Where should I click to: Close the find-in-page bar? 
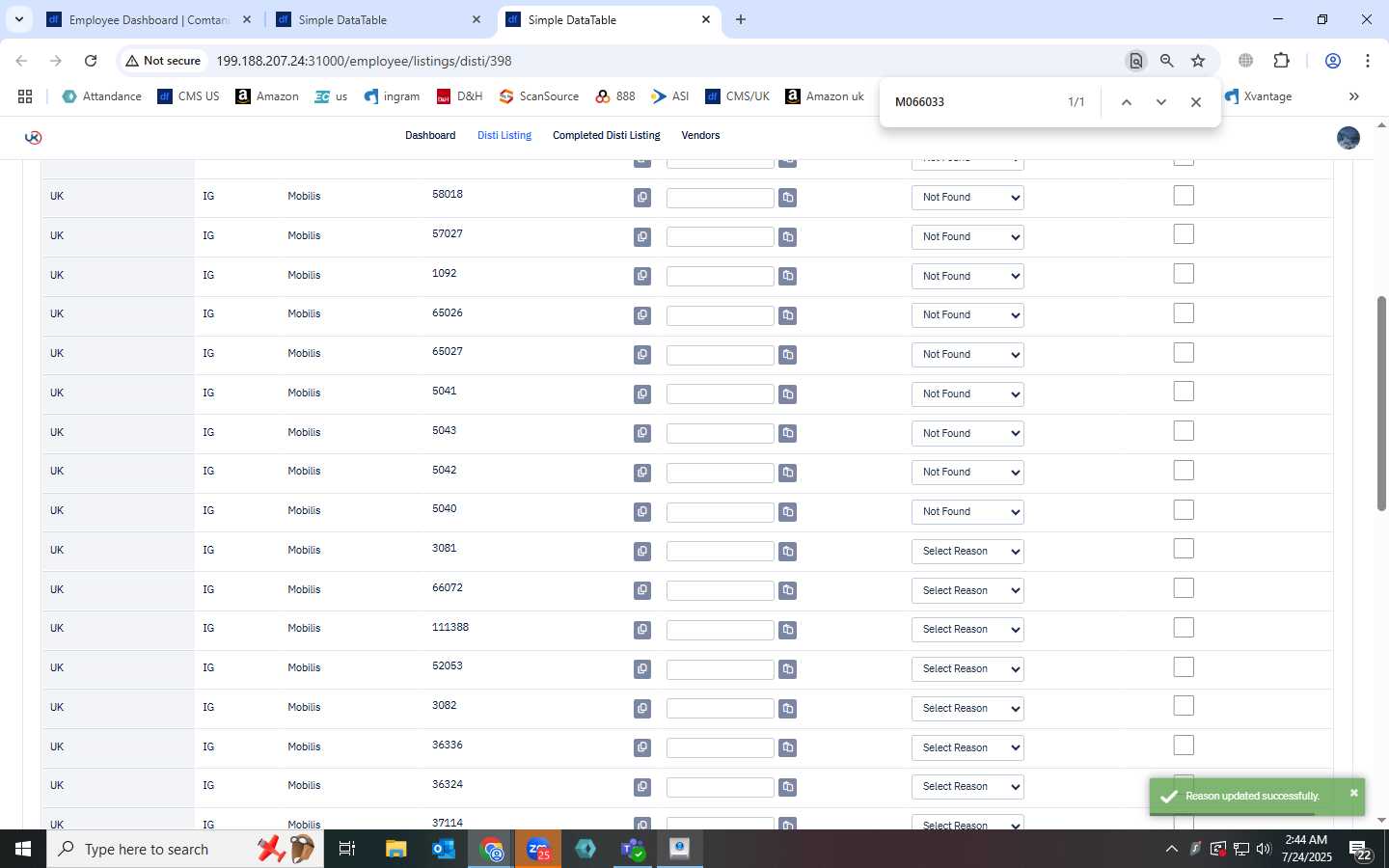point(1196,102)
